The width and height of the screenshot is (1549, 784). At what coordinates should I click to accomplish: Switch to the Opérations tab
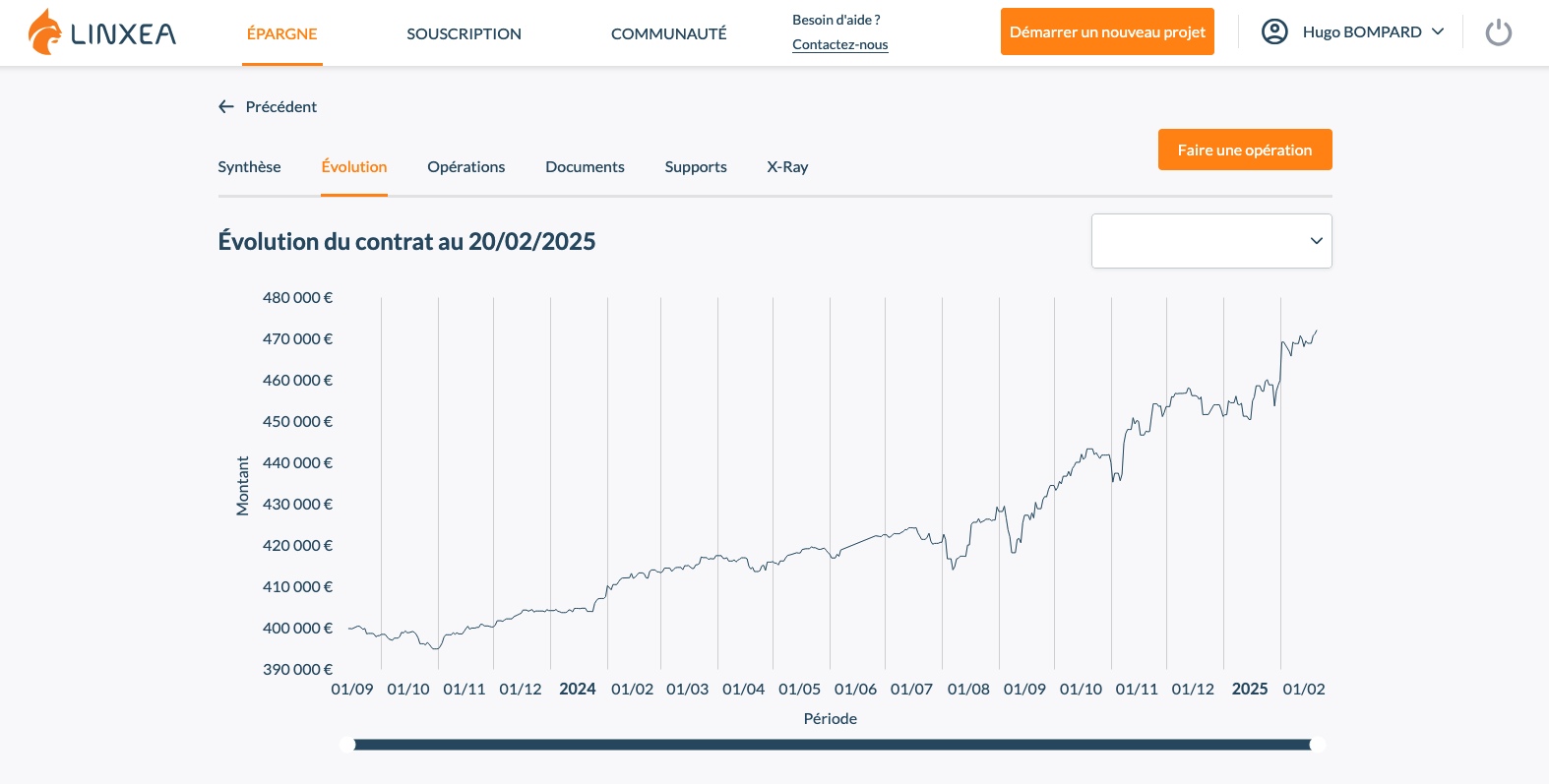465,167
